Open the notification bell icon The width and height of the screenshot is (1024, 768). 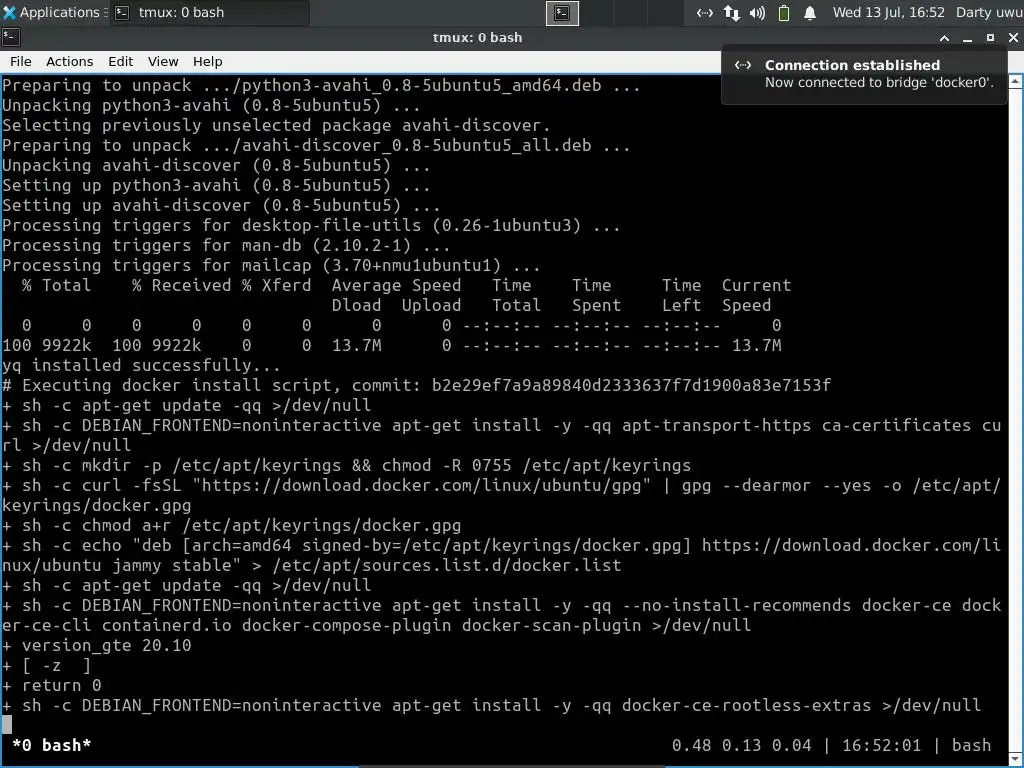pyautogui.click(x=810, y=13)
